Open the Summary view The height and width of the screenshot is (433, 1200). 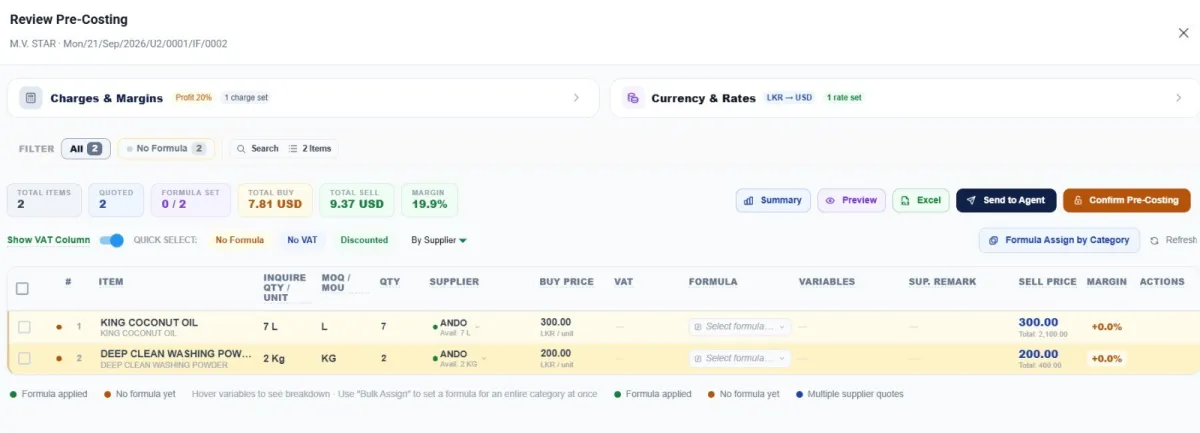773,200
